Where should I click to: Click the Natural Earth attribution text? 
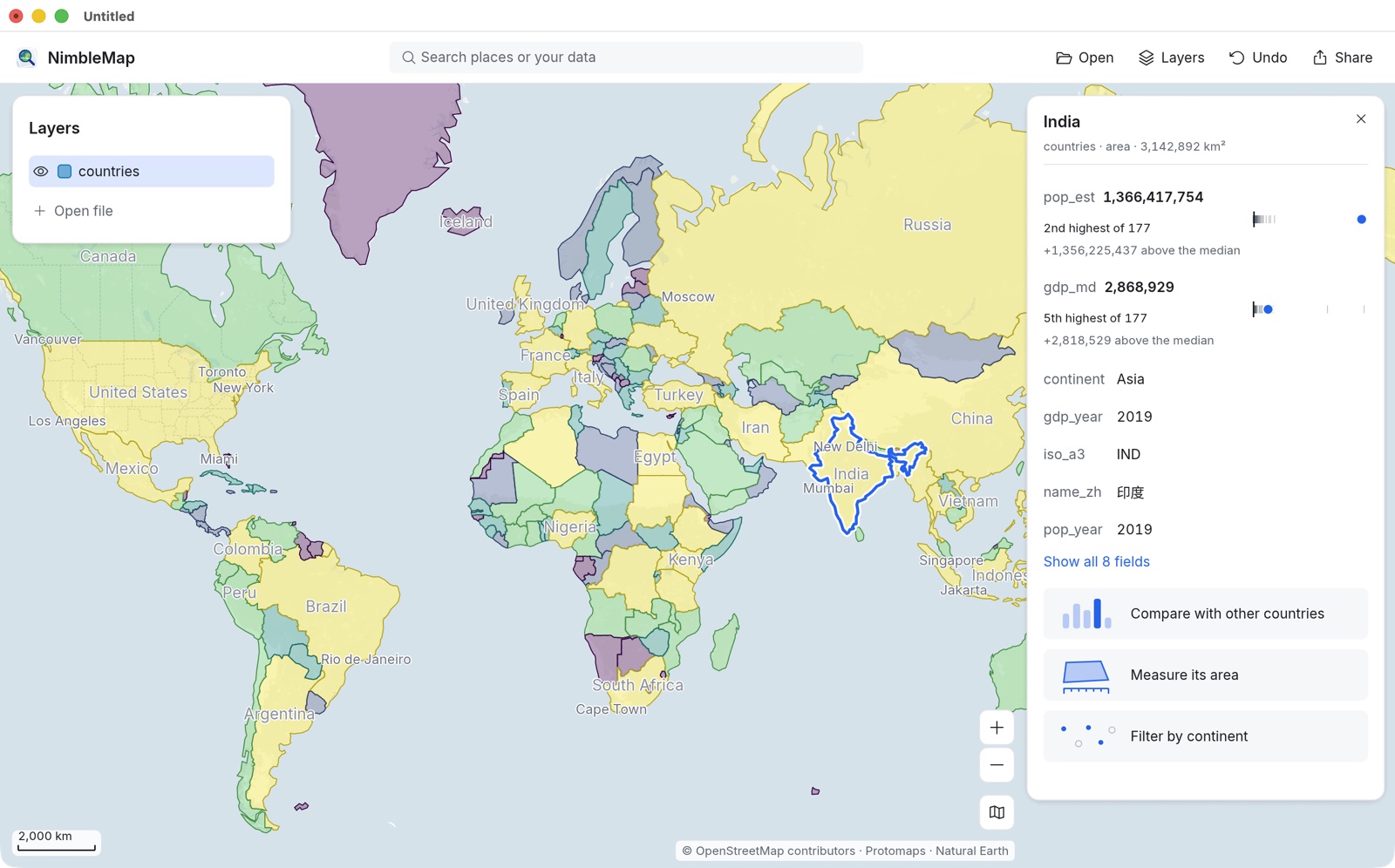click(972, 851)
